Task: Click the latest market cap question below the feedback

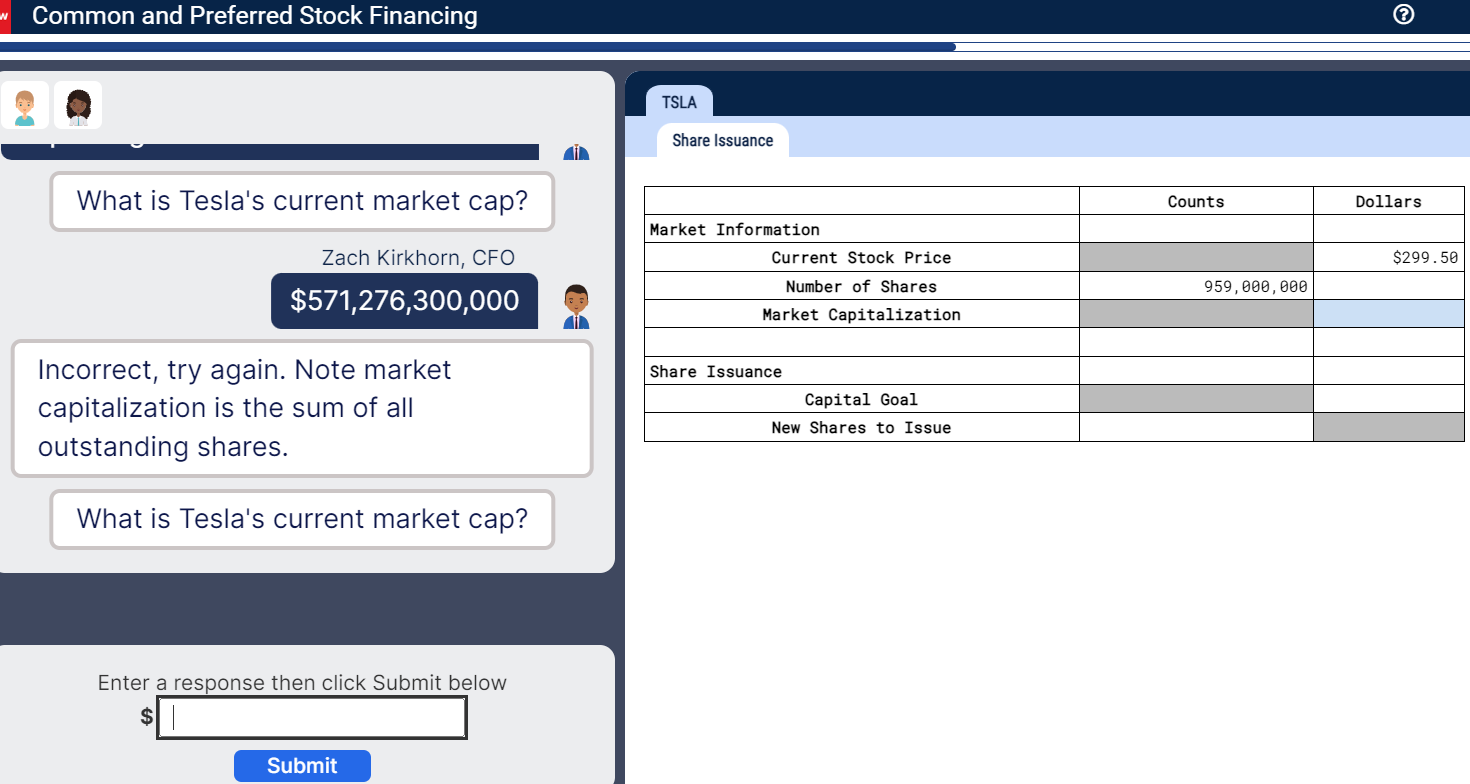Action: click(302, 519)
